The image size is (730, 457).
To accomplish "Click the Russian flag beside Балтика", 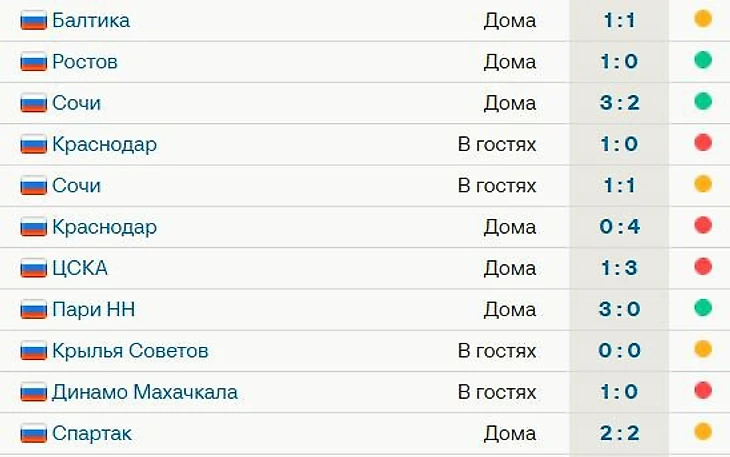I will click(34, 20).
